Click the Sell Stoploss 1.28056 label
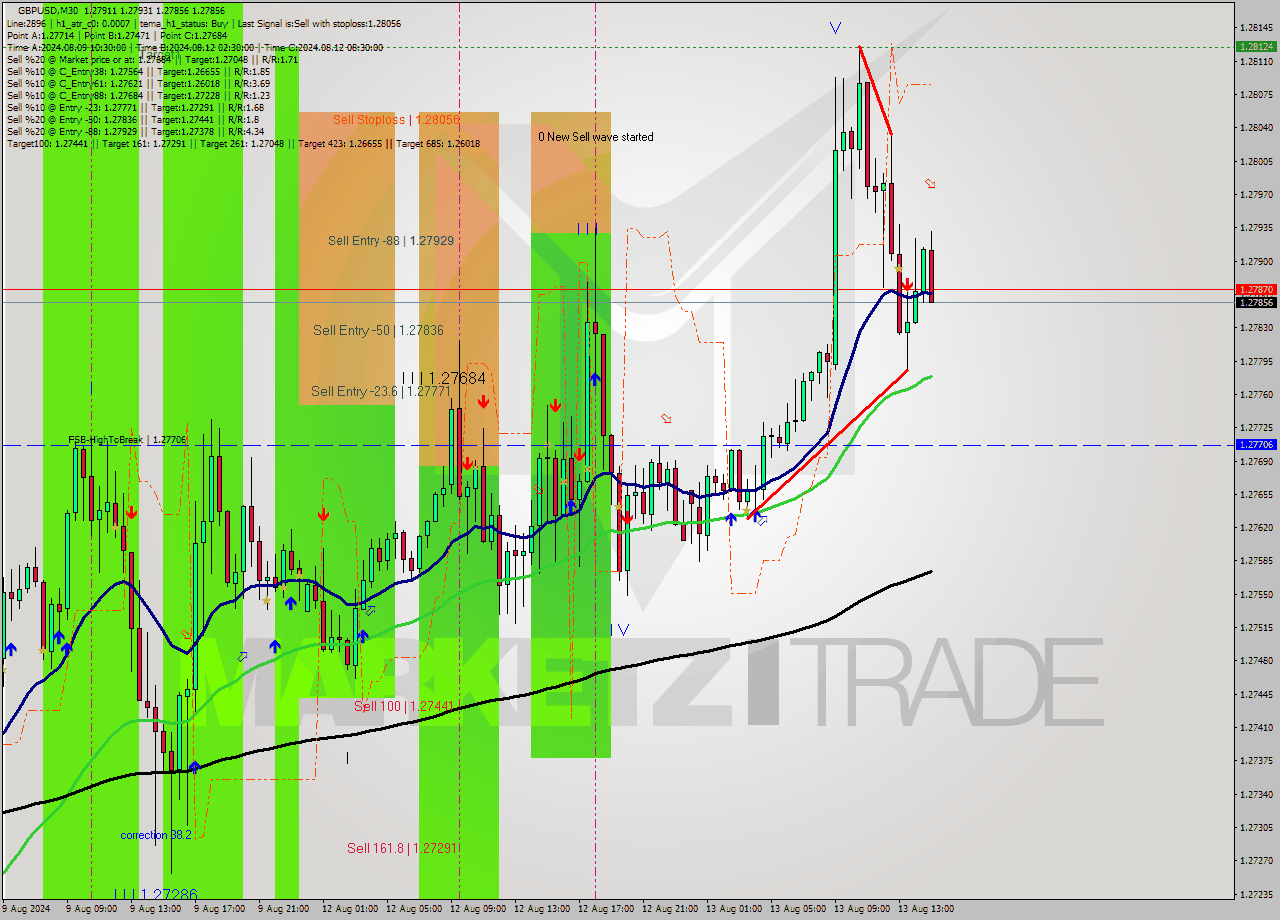 (x=396, y=119)
